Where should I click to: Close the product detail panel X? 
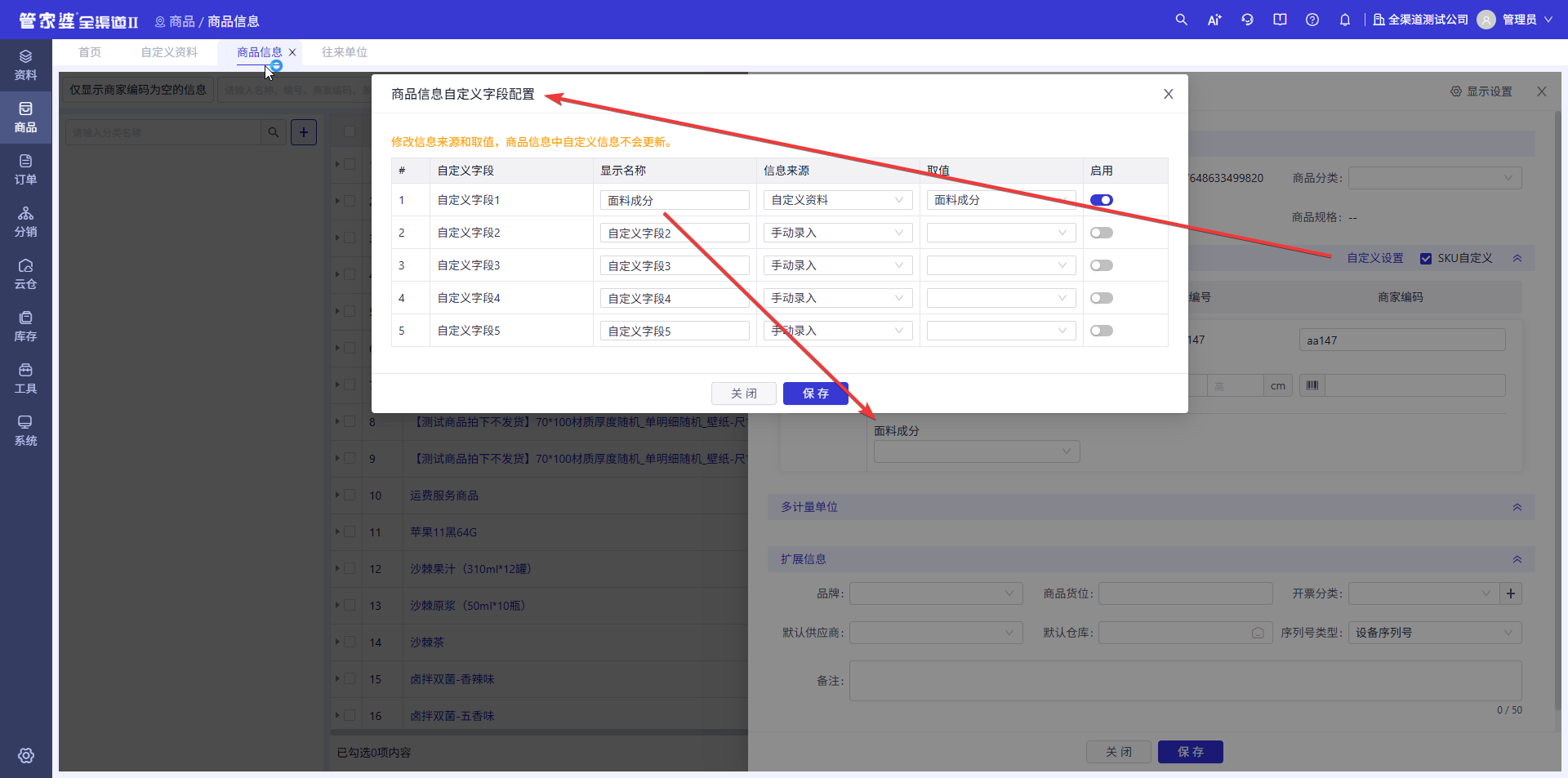click(1542, 91)
